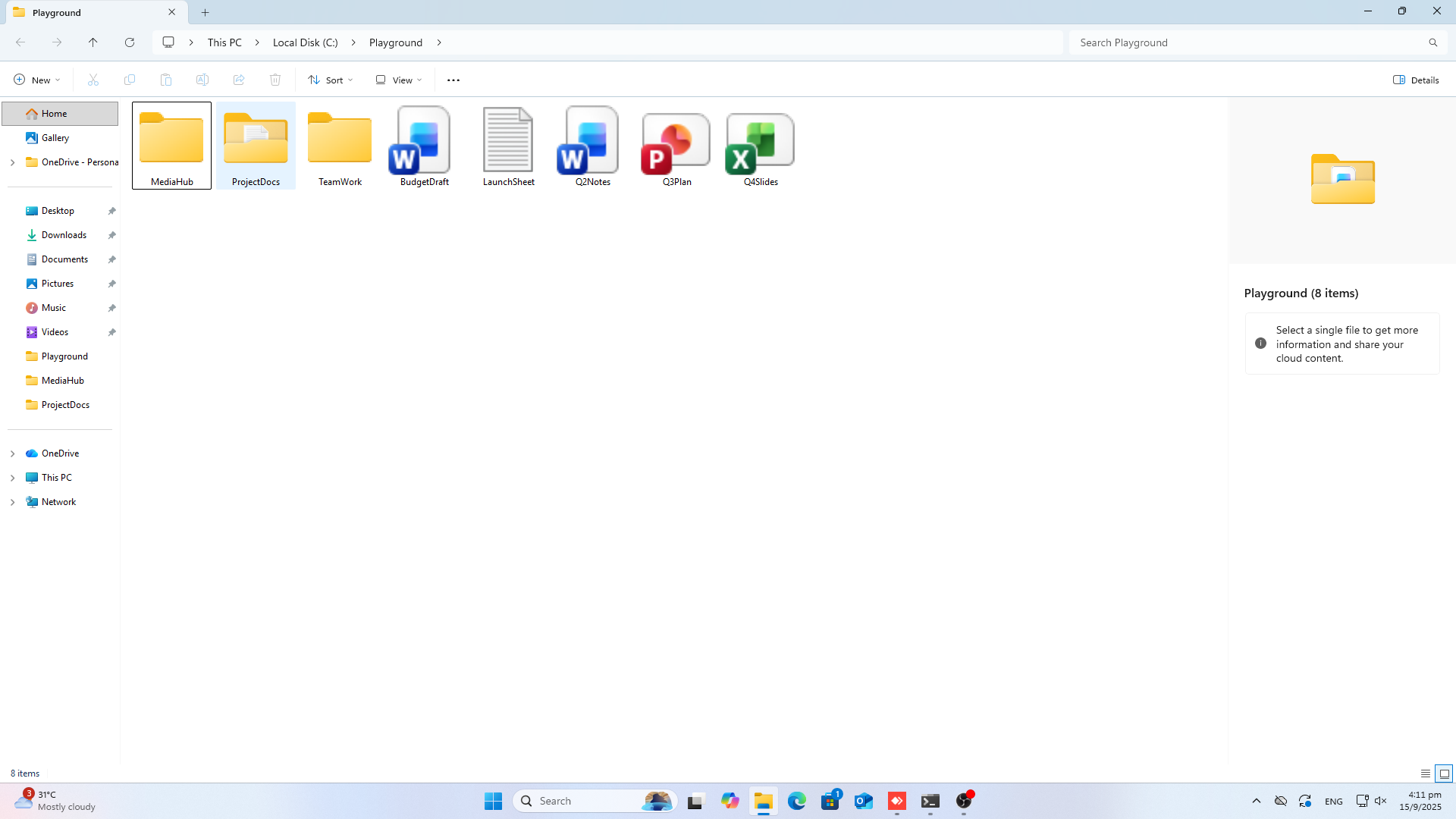Open the New item menu

point(36,80)
